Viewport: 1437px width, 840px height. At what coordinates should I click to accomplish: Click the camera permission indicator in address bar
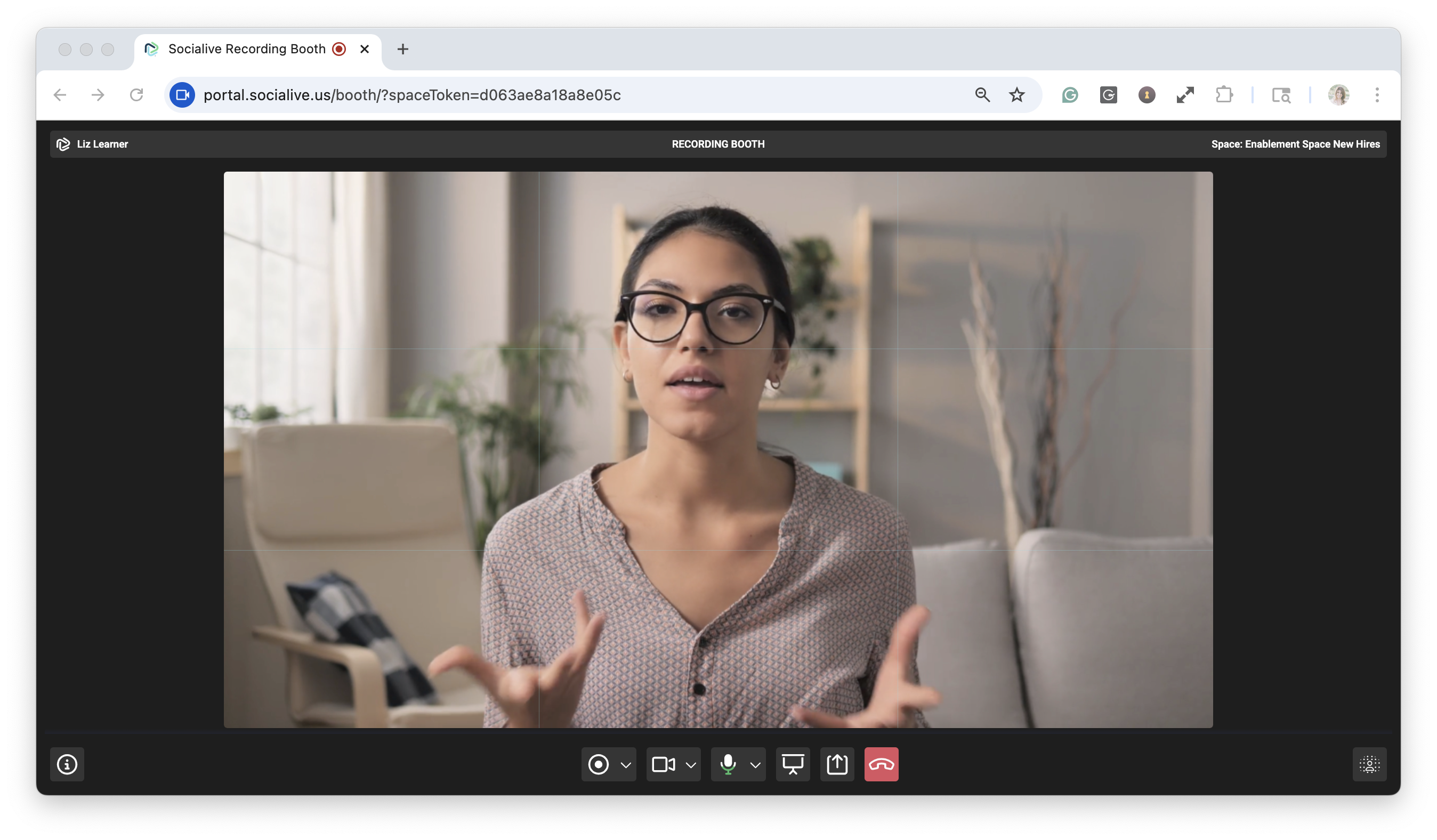182,95
